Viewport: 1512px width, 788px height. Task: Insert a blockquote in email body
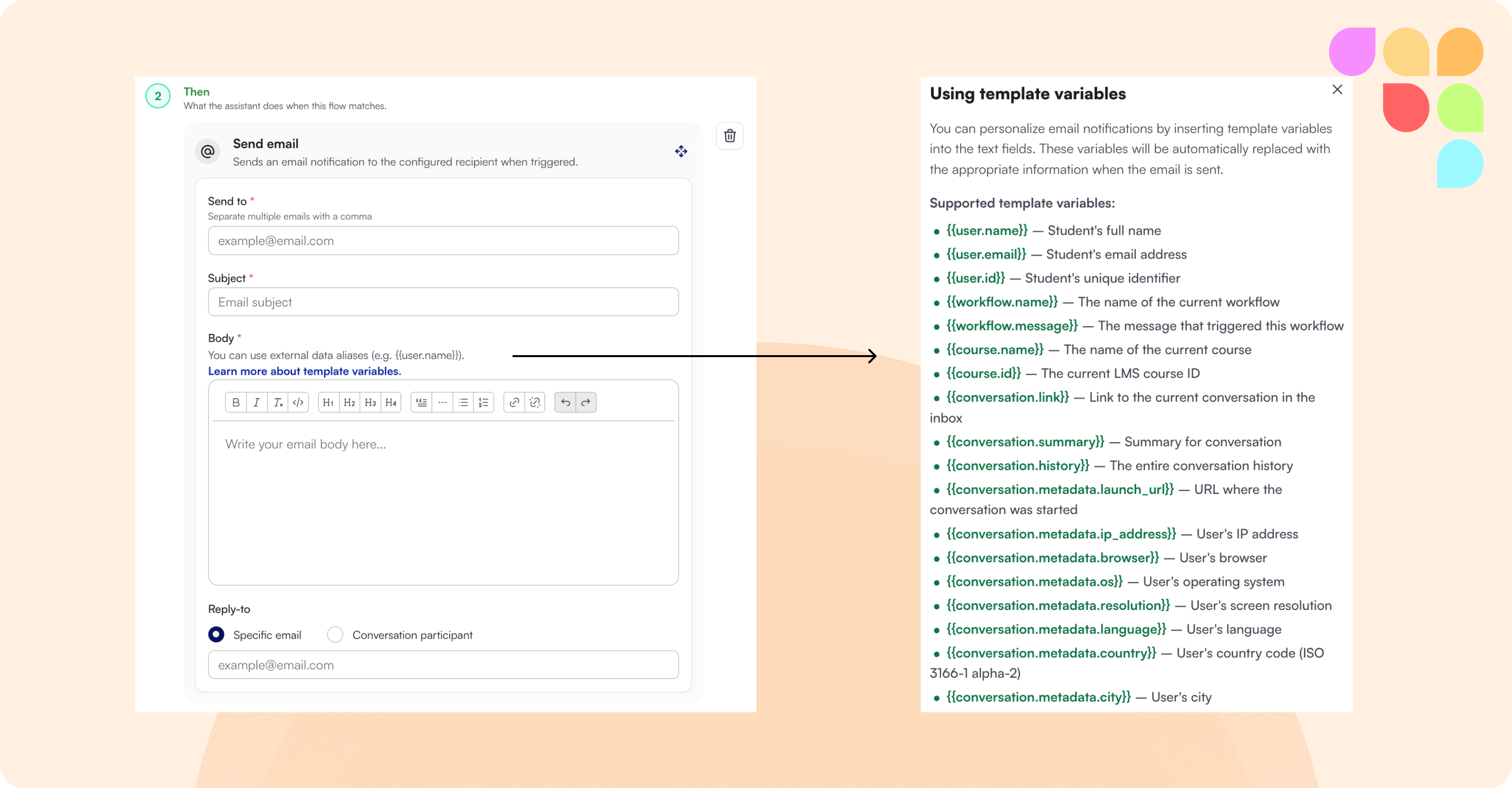click(422, 402)
